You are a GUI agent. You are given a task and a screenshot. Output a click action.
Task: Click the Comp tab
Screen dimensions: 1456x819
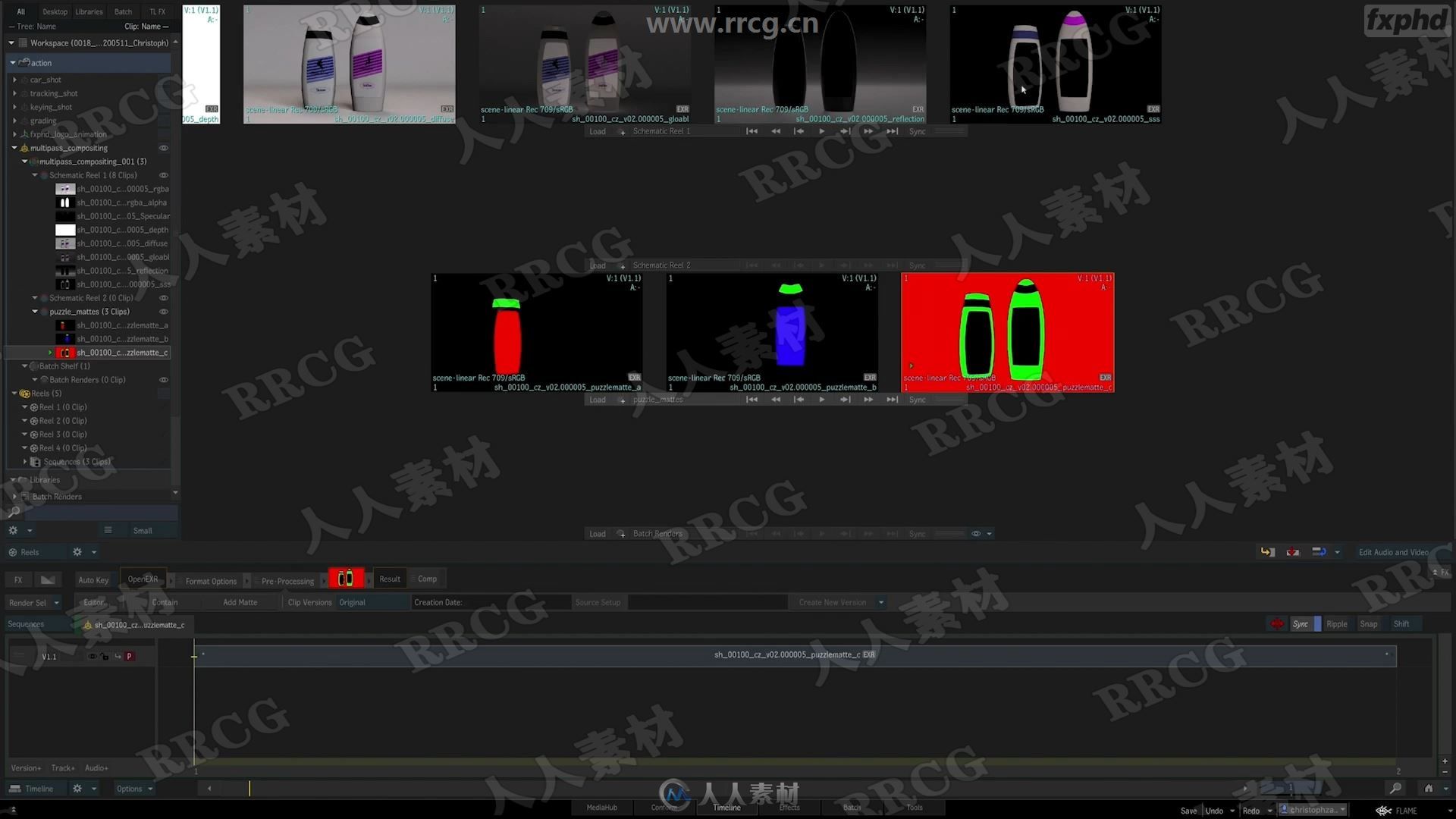click(x=427, y=578)
